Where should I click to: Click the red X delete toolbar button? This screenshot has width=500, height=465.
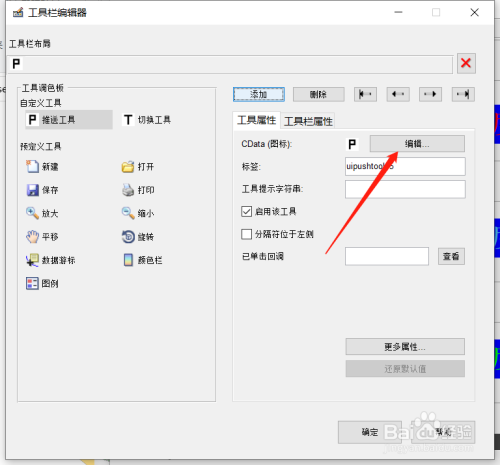tap(466, 63)
